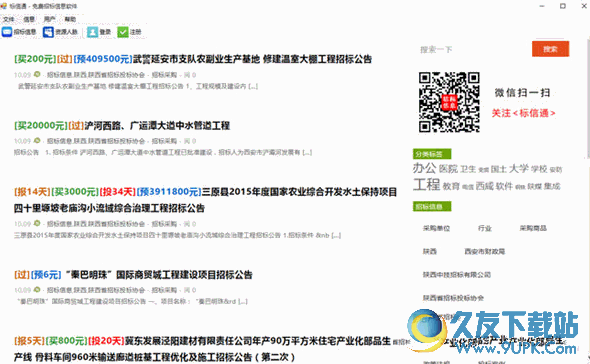Select the 国土 category tag
Screen dimensions: 590x364
pos(499,169)
